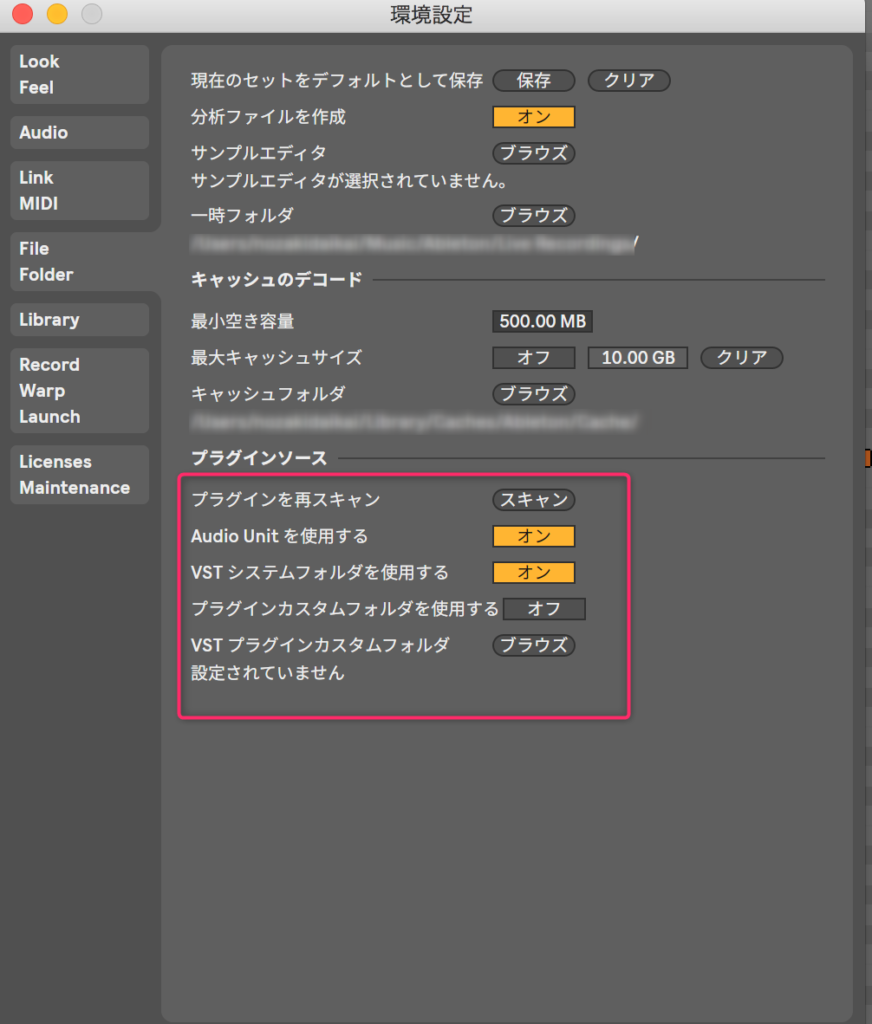Browse for the キャッシュフォルダ location
Image resolution: width=872 pixels, height=1024 pixels.
tap(534, 394)
